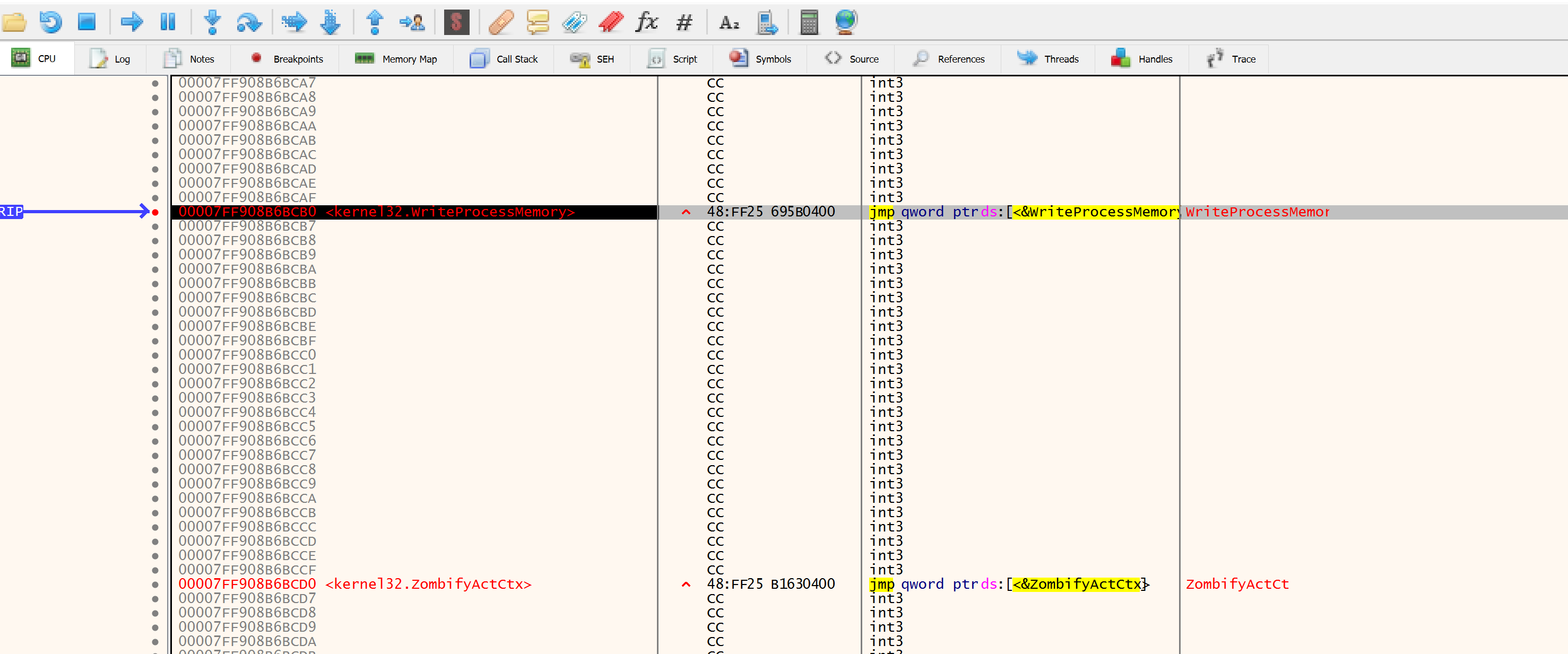This screenshot has height=654, width=1568.
Task: Click the Restart debuggee icon
Action: click(x=50, y=22)
